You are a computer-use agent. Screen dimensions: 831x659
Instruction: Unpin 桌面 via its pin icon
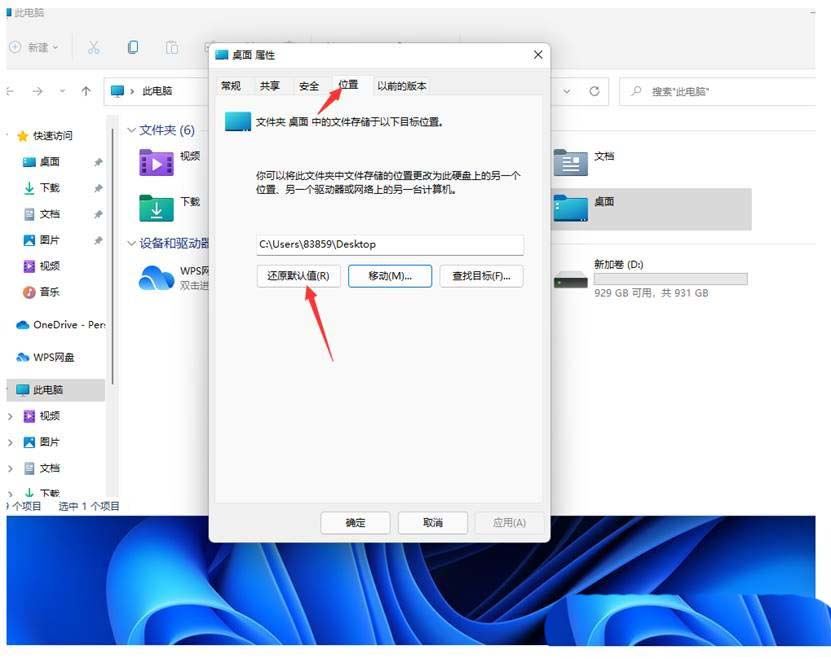click(x=98, y=162)
